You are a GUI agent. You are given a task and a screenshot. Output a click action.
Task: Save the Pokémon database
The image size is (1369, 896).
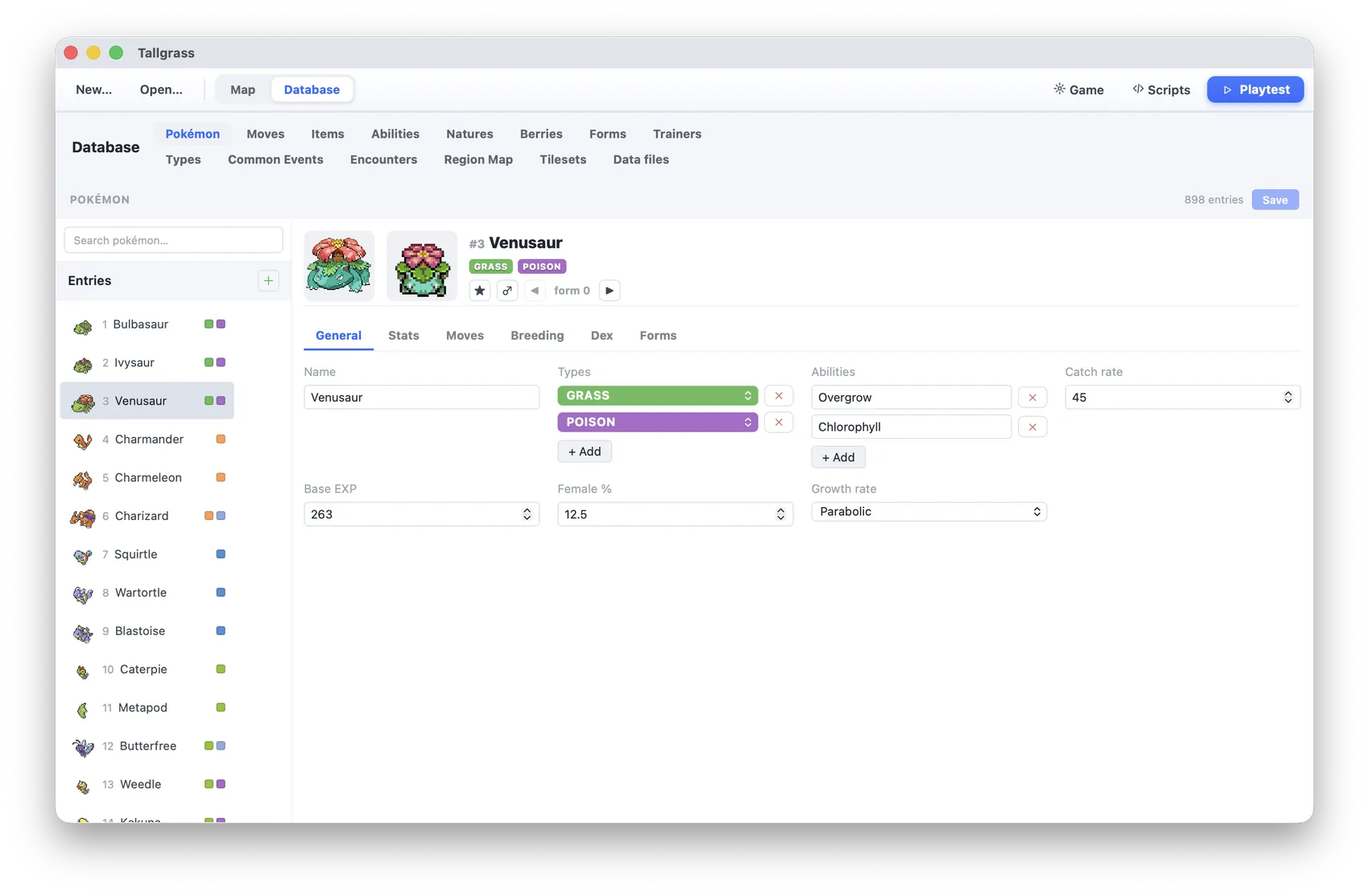tap(1275, 200)
